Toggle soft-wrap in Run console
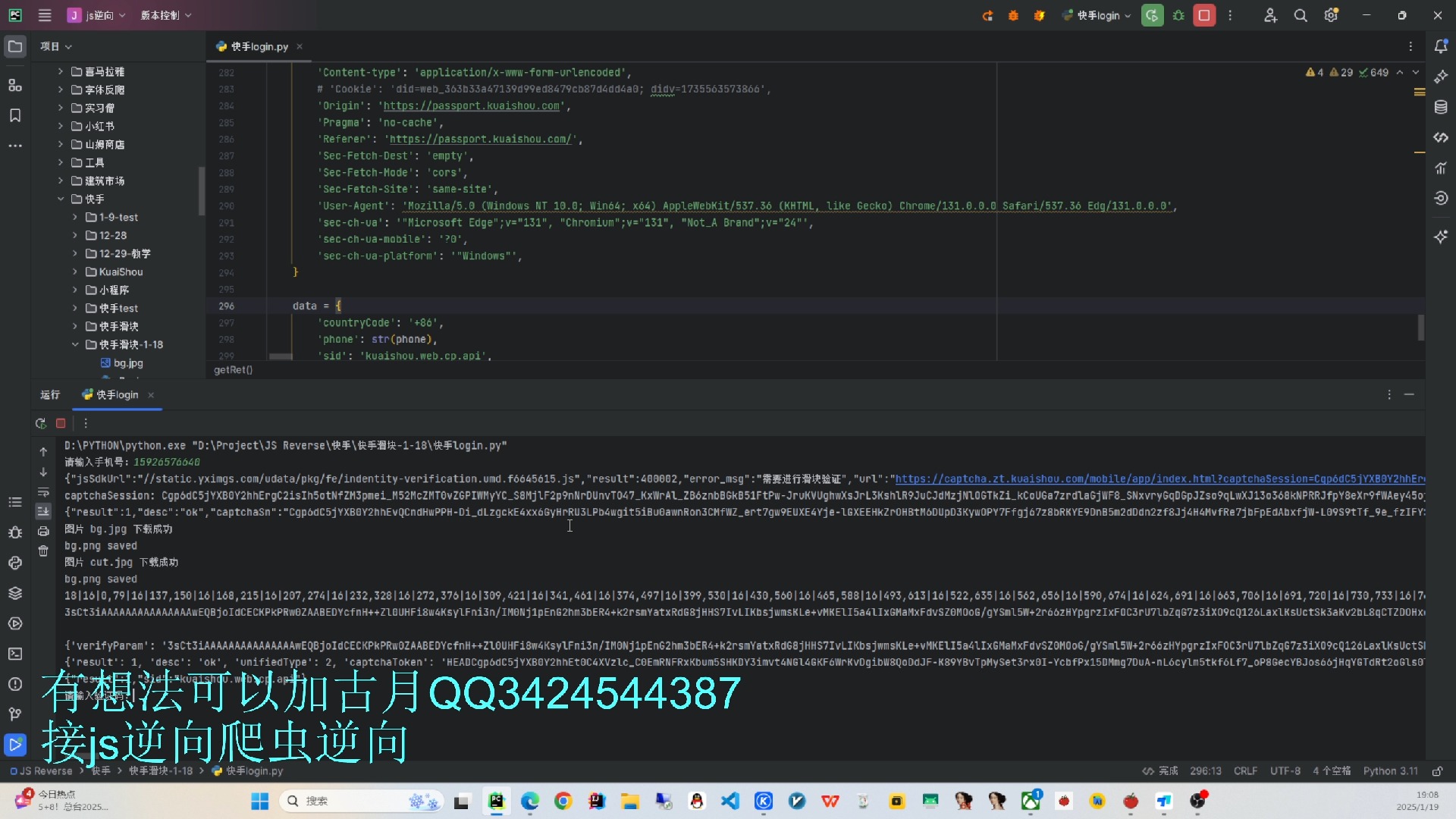 [x=43, y=492]
